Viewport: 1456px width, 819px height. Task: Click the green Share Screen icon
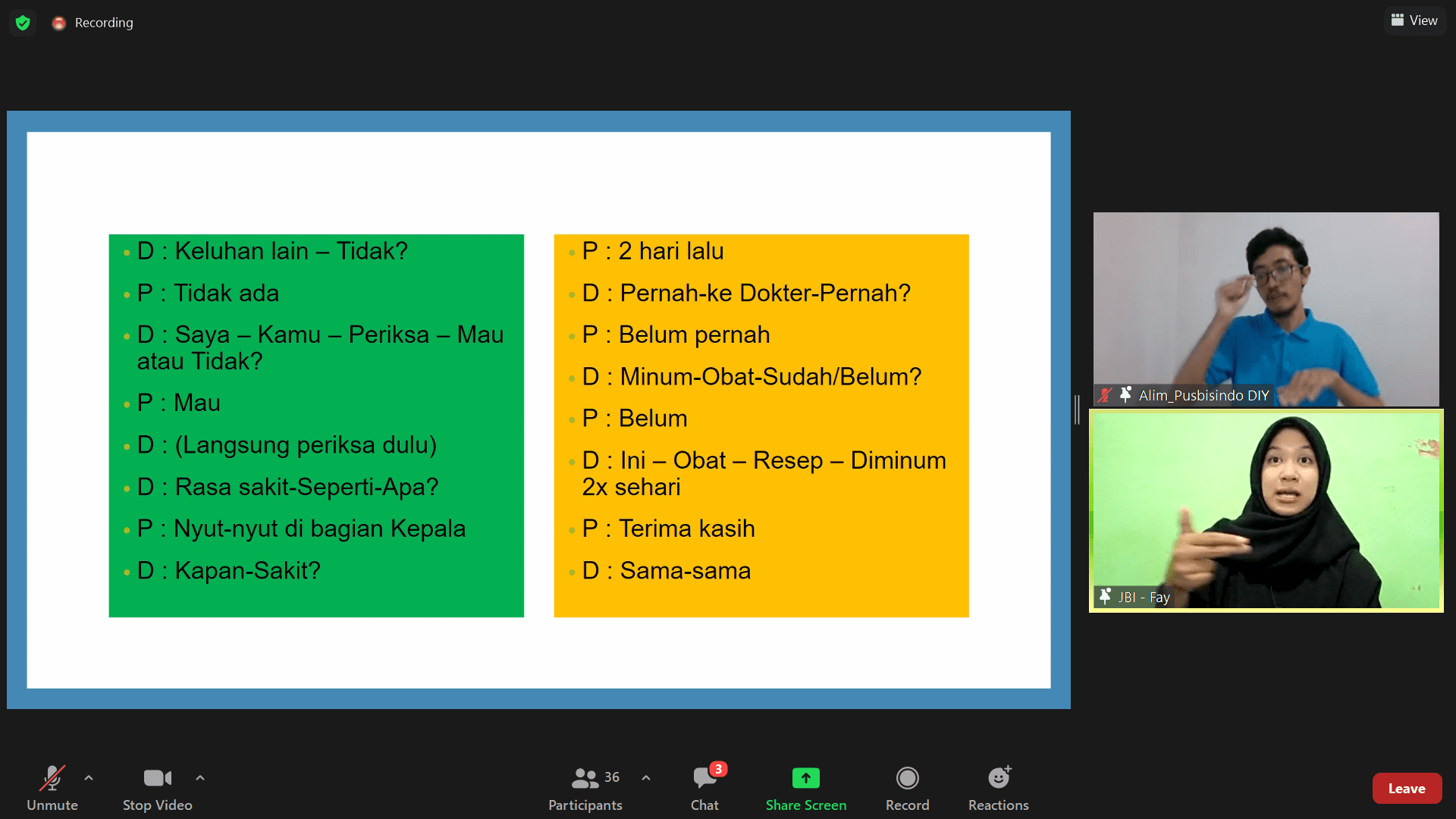(805, 778)
